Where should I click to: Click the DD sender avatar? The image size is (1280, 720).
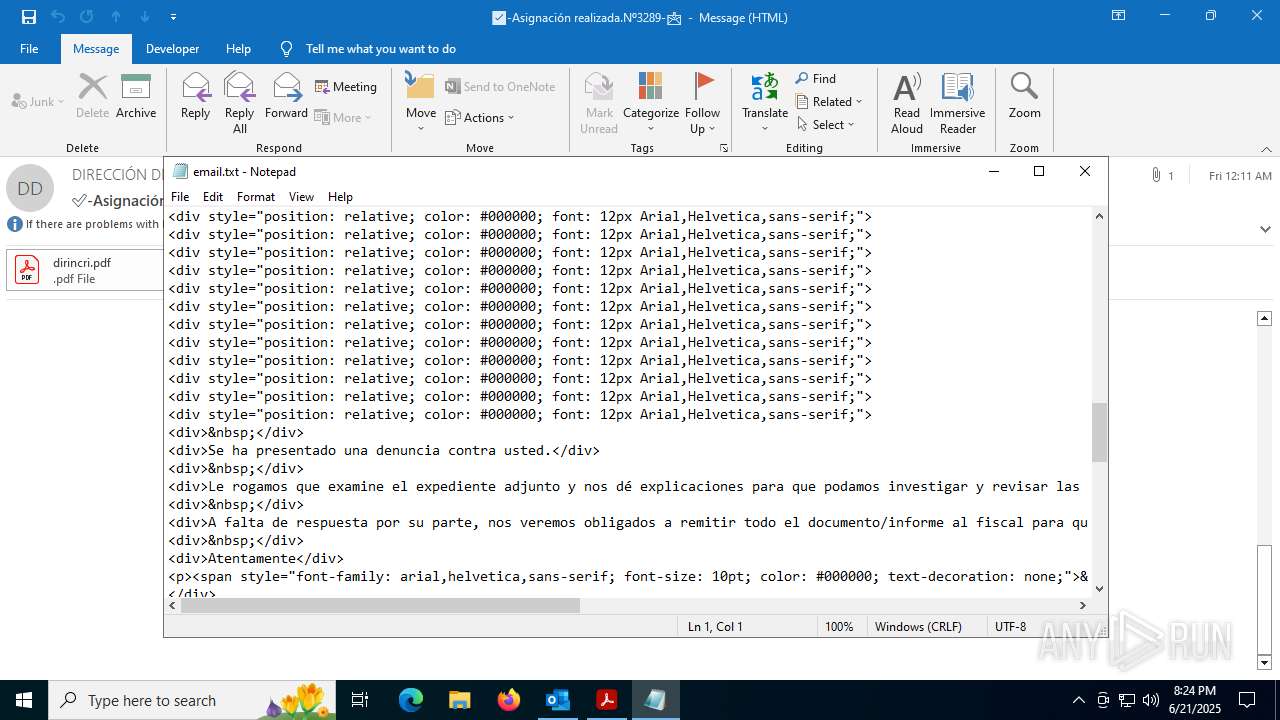click(x=30, y=188)
